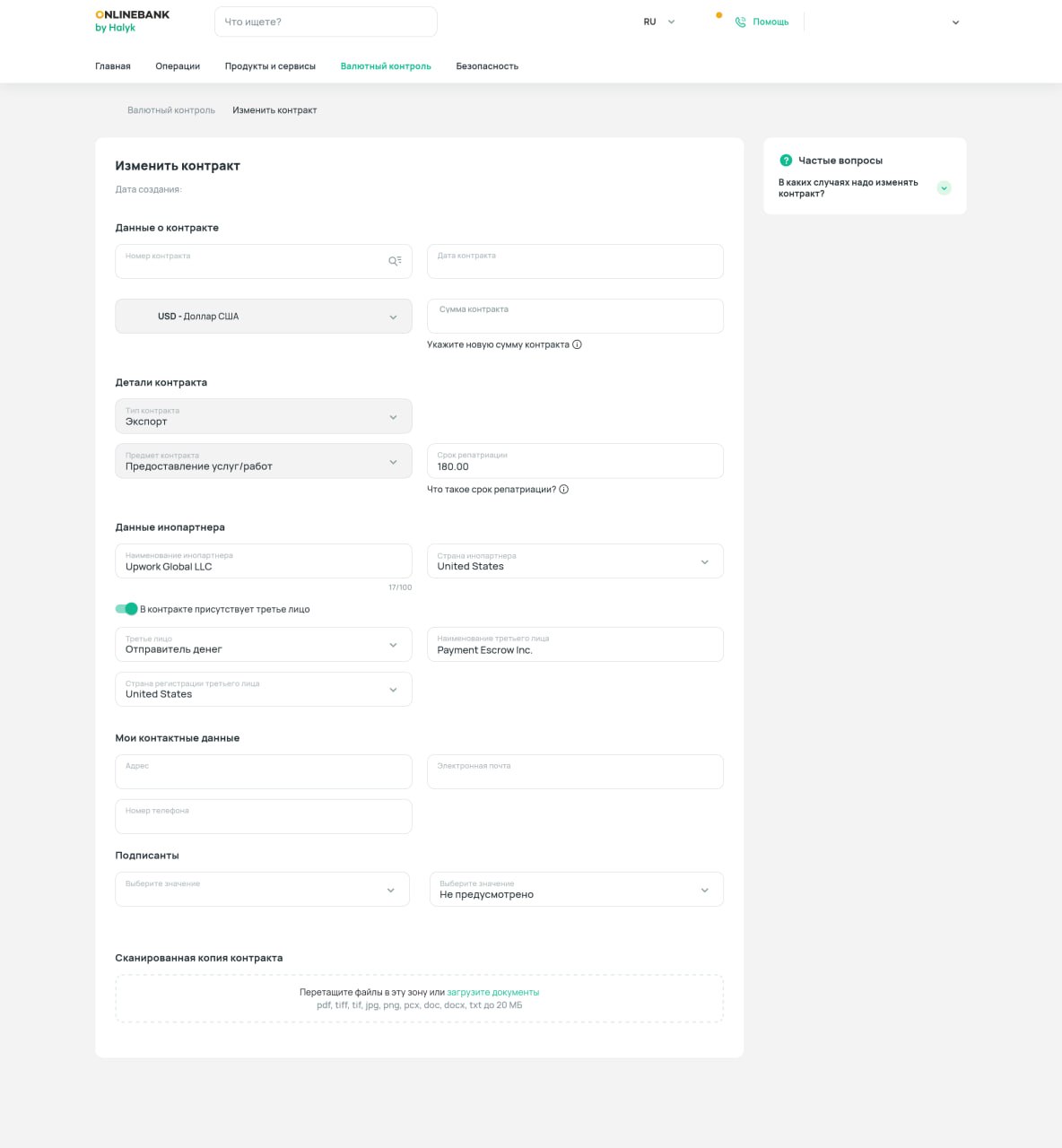The width and height of the screenshot is (1062, 1148).
Task: Click the Данные о контракте section heading
Action: [x=167, y=228]
